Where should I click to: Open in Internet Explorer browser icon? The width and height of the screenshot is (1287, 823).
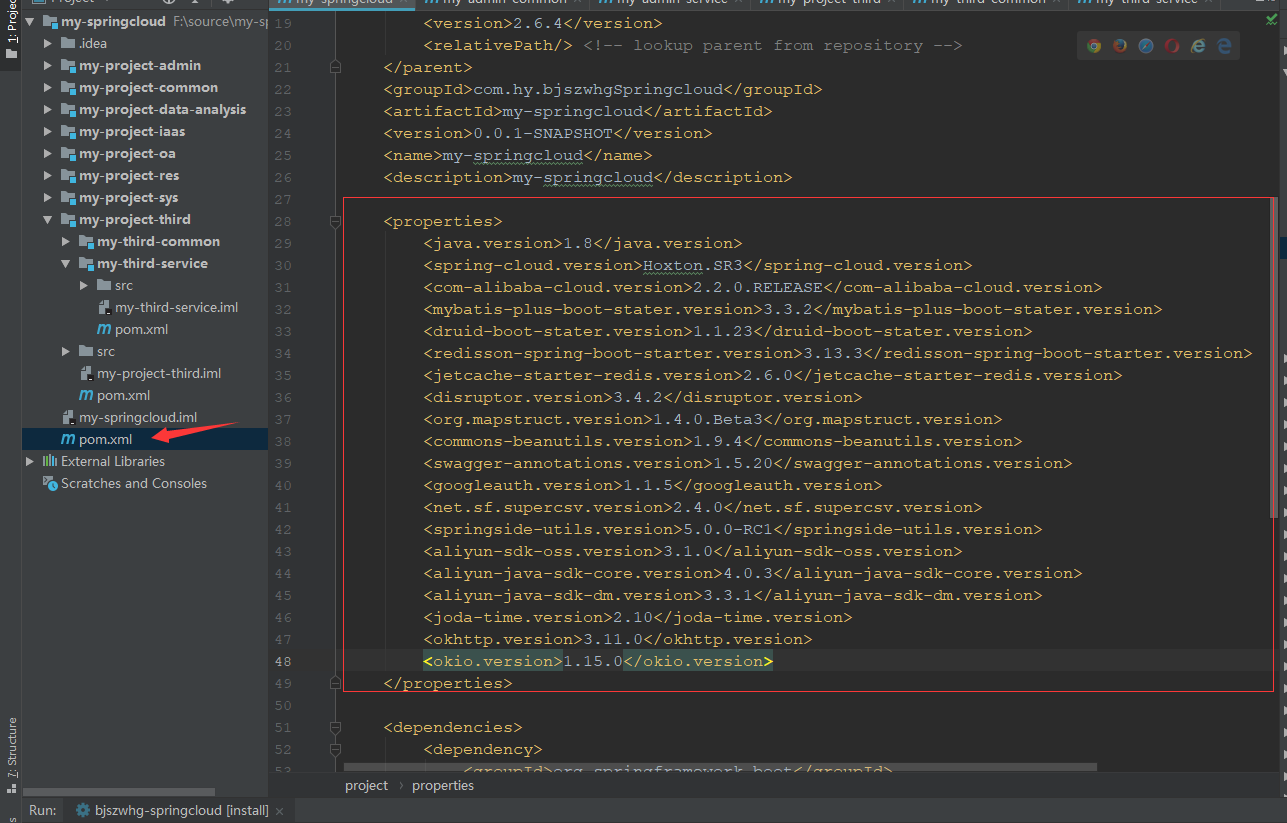(1198, 46)
